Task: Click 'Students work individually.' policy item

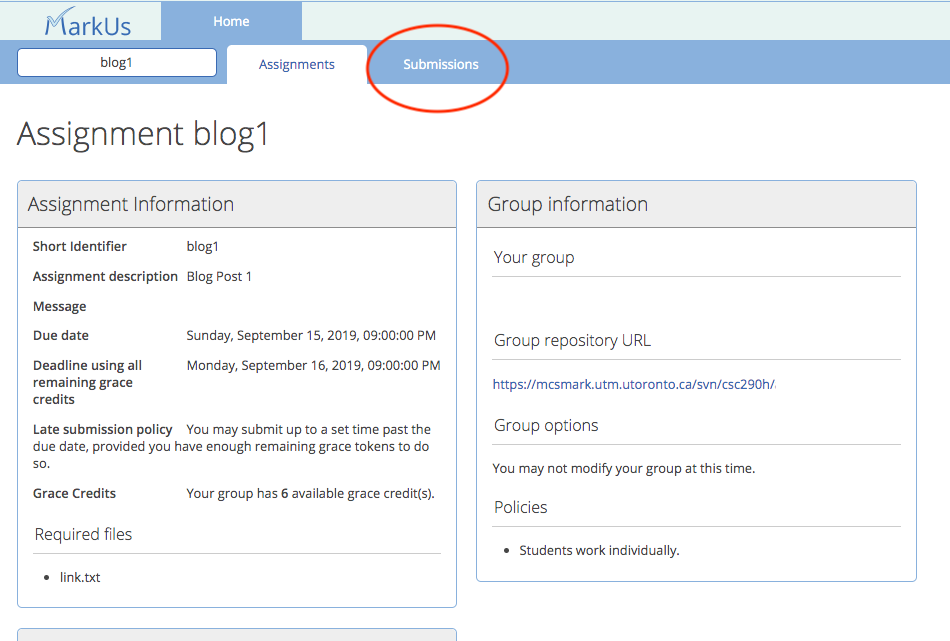Action: point(599,550)
